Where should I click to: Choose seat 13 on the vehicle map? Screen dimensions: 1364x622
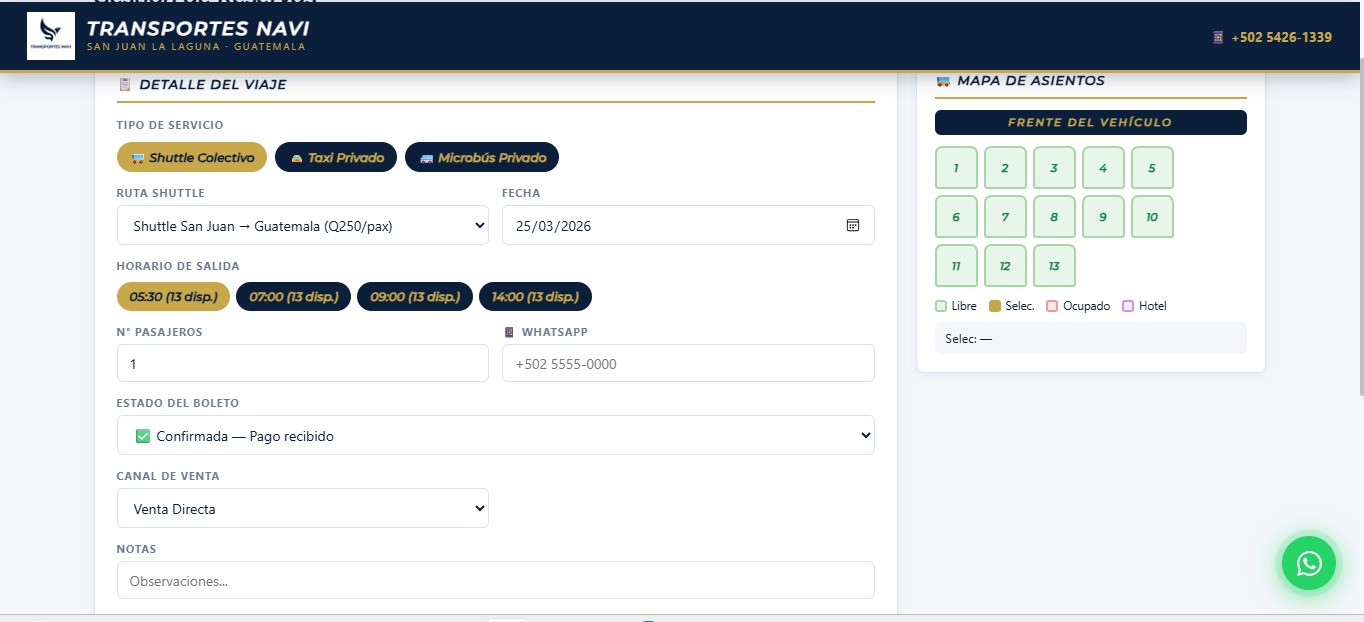(1054, 266)
